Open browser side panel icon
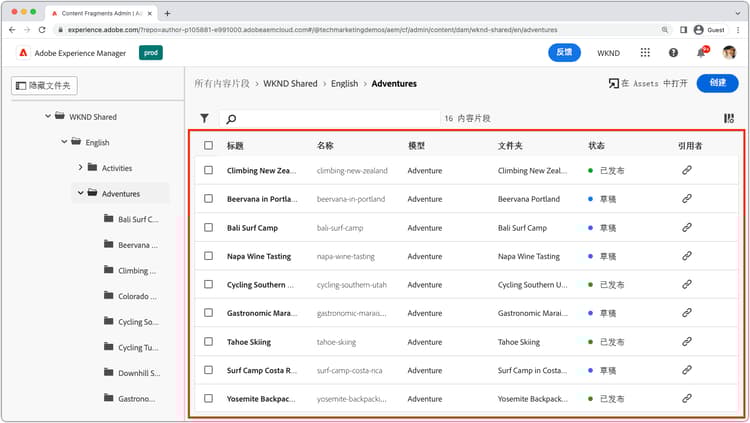The height and width of the screenshot is (423, 750). (684, 30)
